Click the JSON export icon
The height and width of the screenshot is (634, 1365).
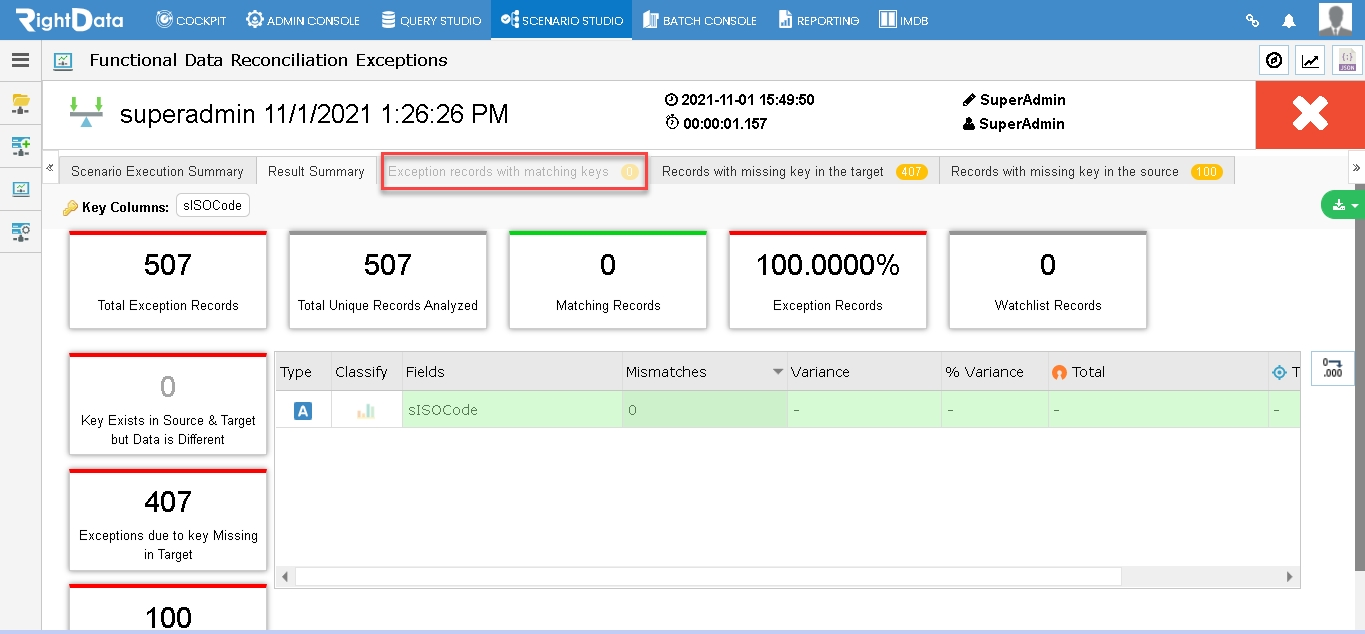1347,61
